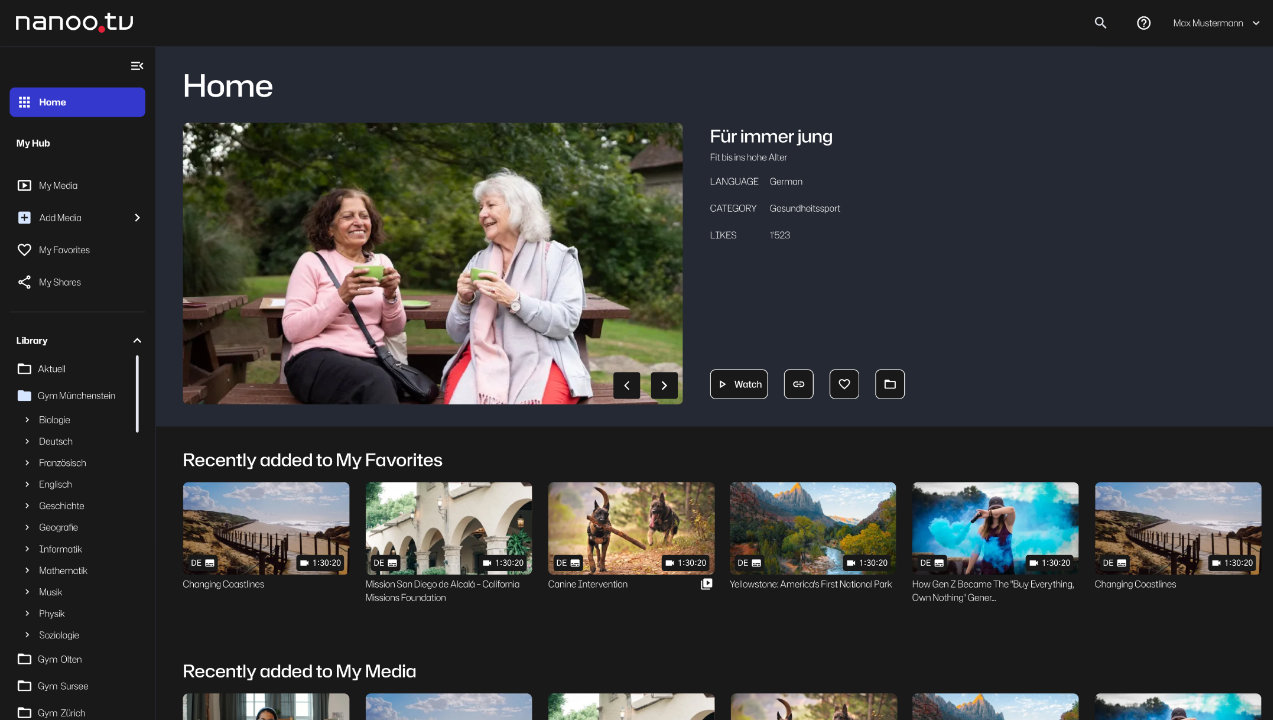Collapse the sidebar with the menu icon
Image resolution: width=1273 pixels, height=720 pixels.
137,66
